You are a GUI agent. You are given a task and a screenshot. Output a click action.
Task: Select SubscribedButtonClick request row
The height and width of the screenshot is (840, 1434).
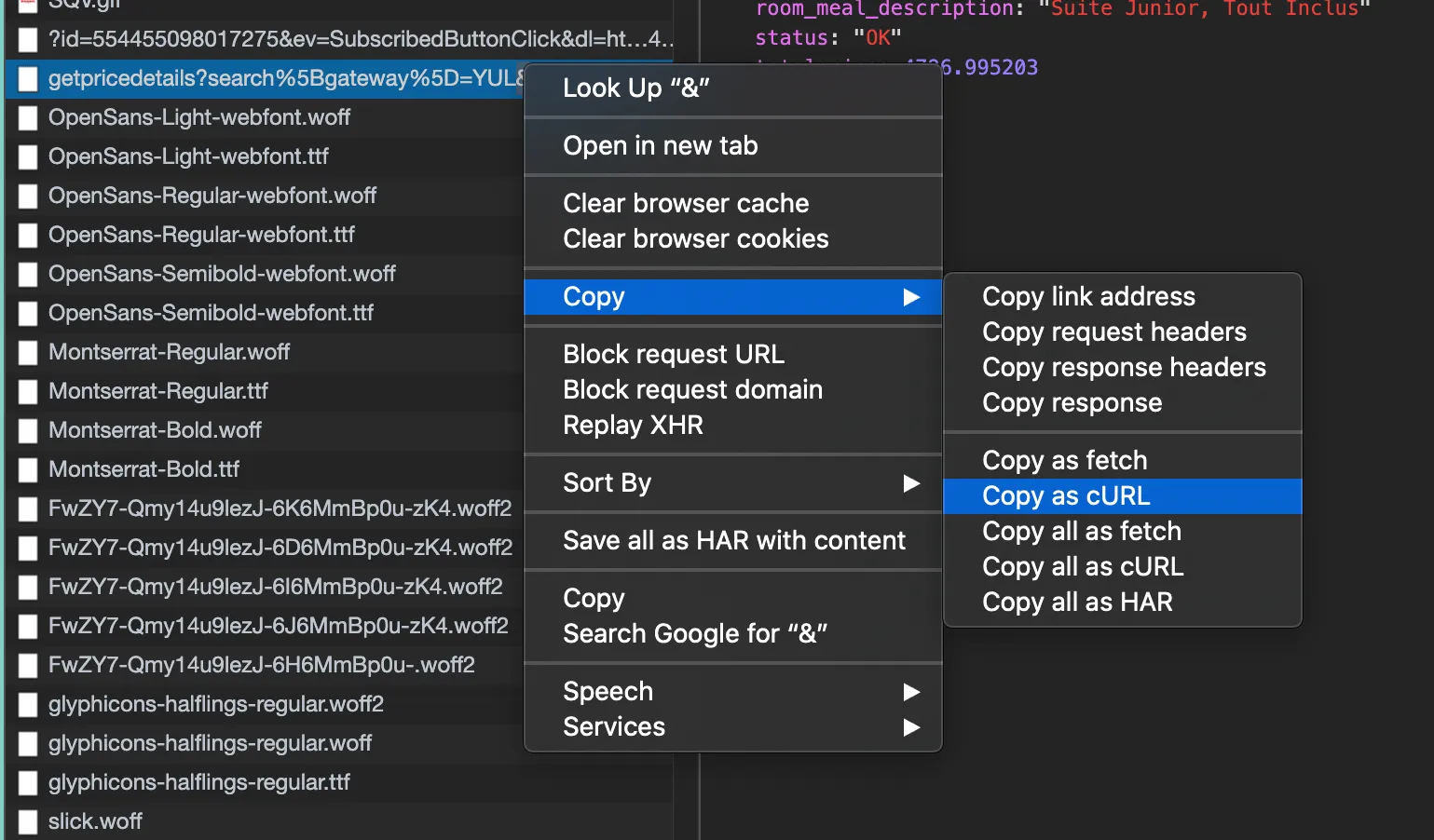339,40
